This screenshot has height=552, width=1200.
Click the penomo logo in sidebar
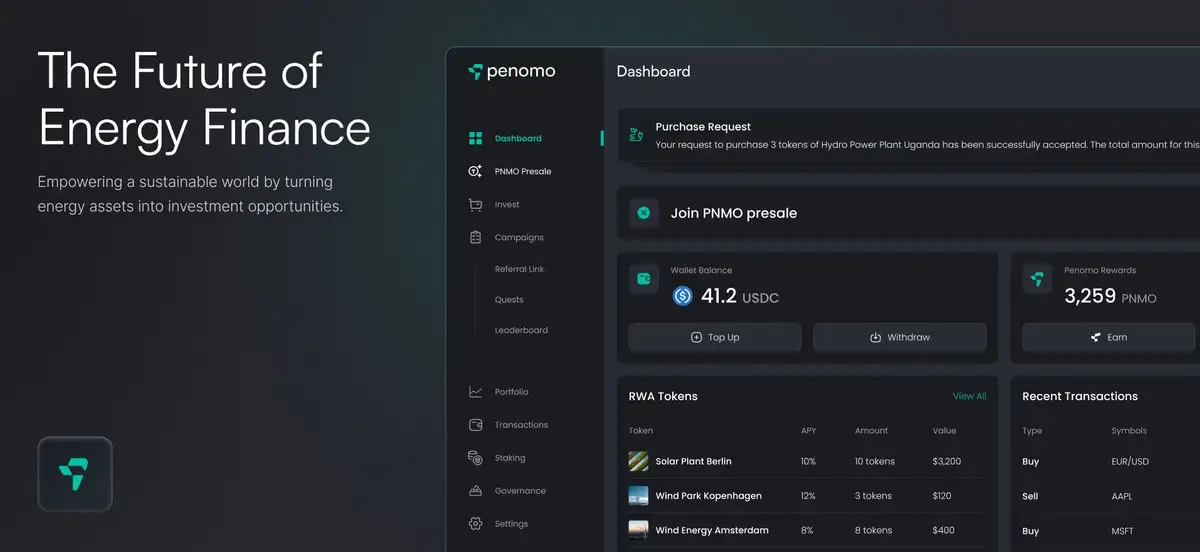(x=511, y=72)
